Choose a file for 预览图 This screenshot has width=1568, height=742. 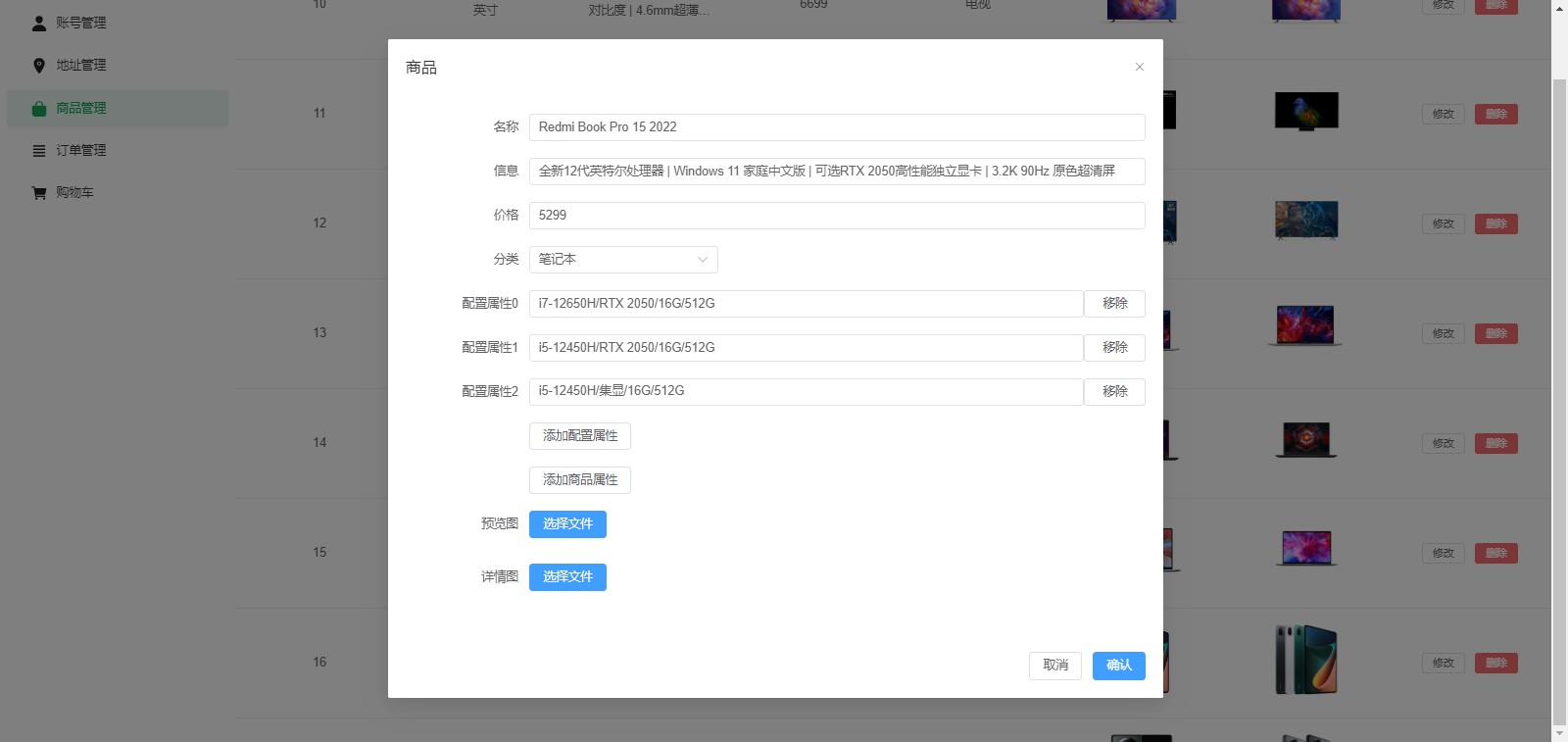click(567, 524)
